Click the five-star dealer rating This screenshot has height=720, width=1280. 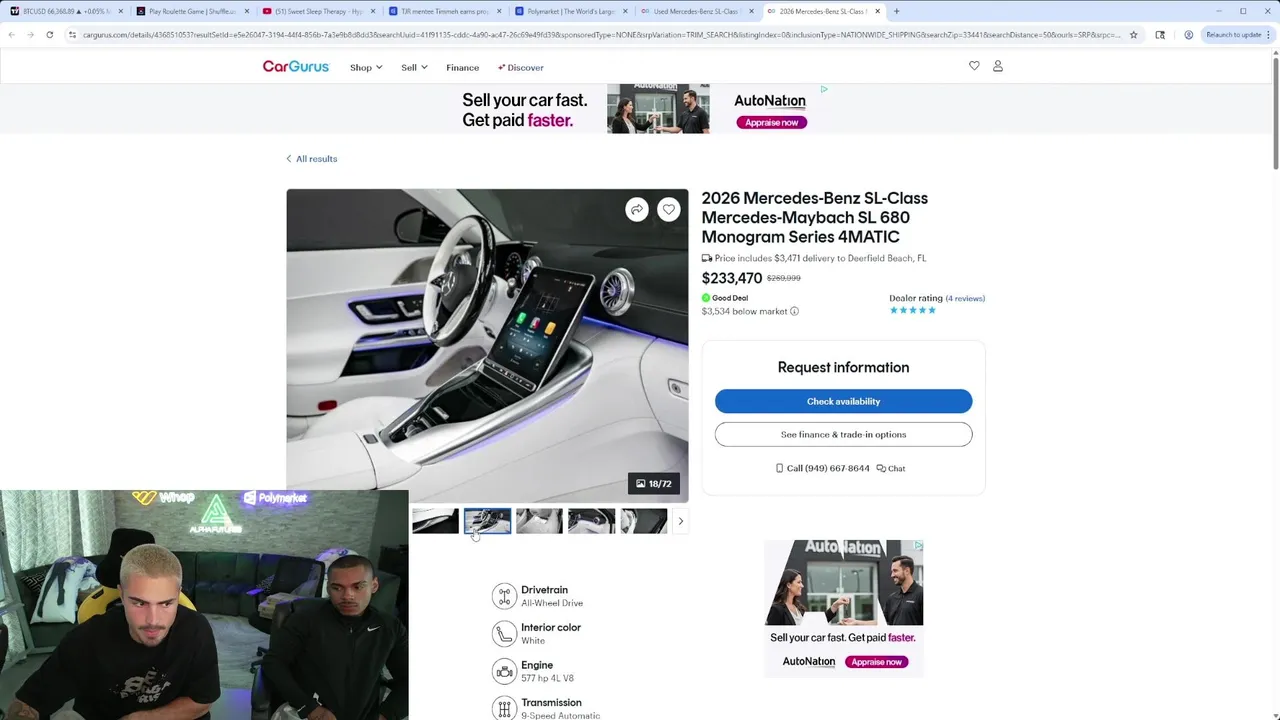pyautogui.click(x=913, y=310)
